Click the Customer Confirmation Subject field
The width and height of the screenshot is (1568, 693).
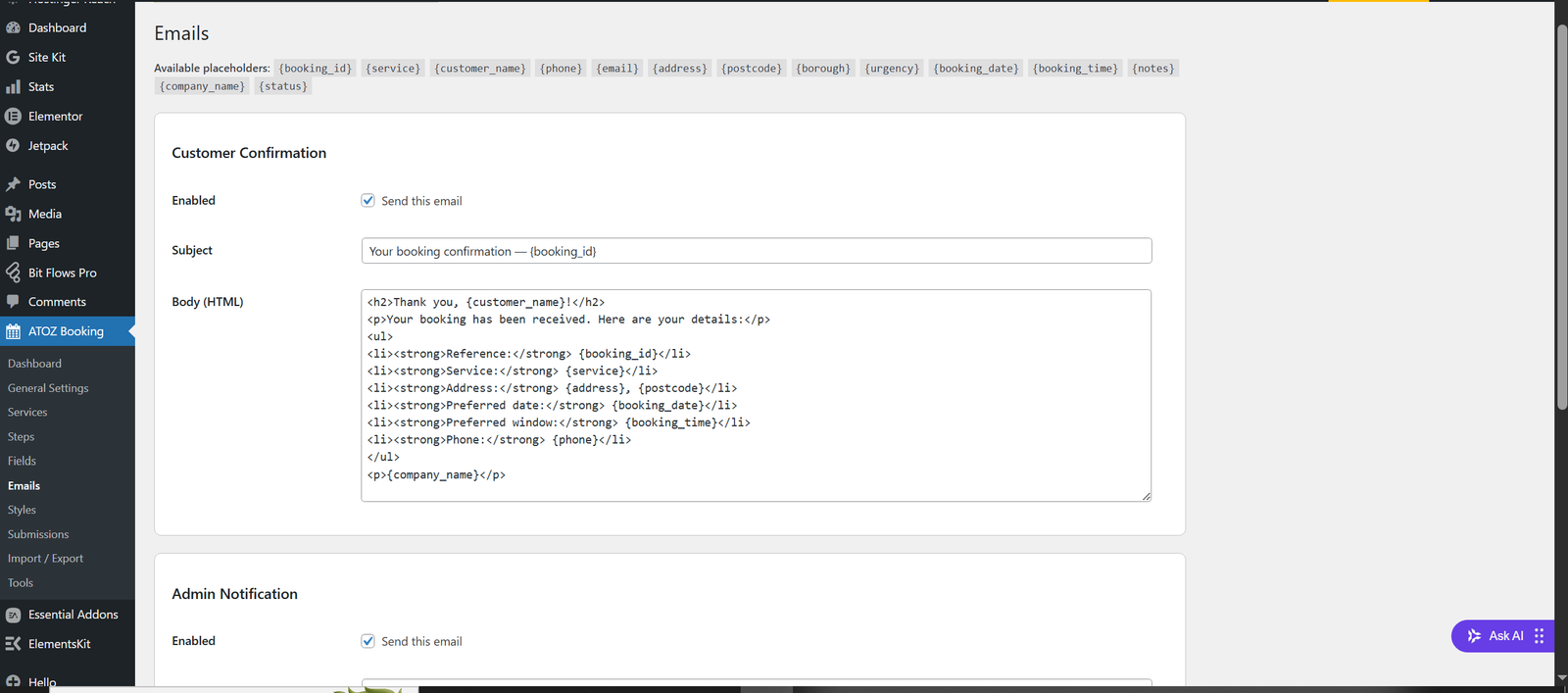tap(757, 251)
